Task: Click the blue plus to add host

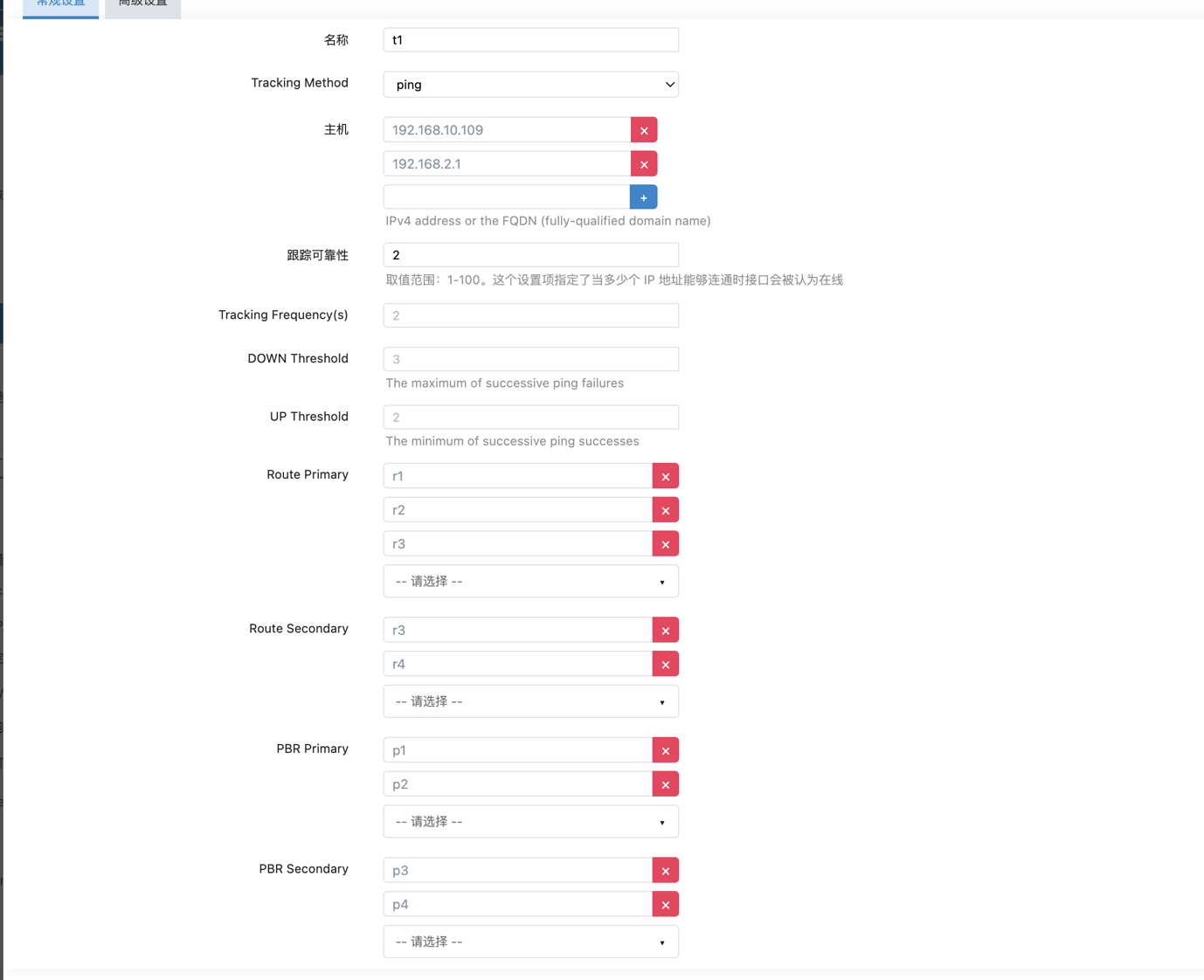Action: point(643,197)
